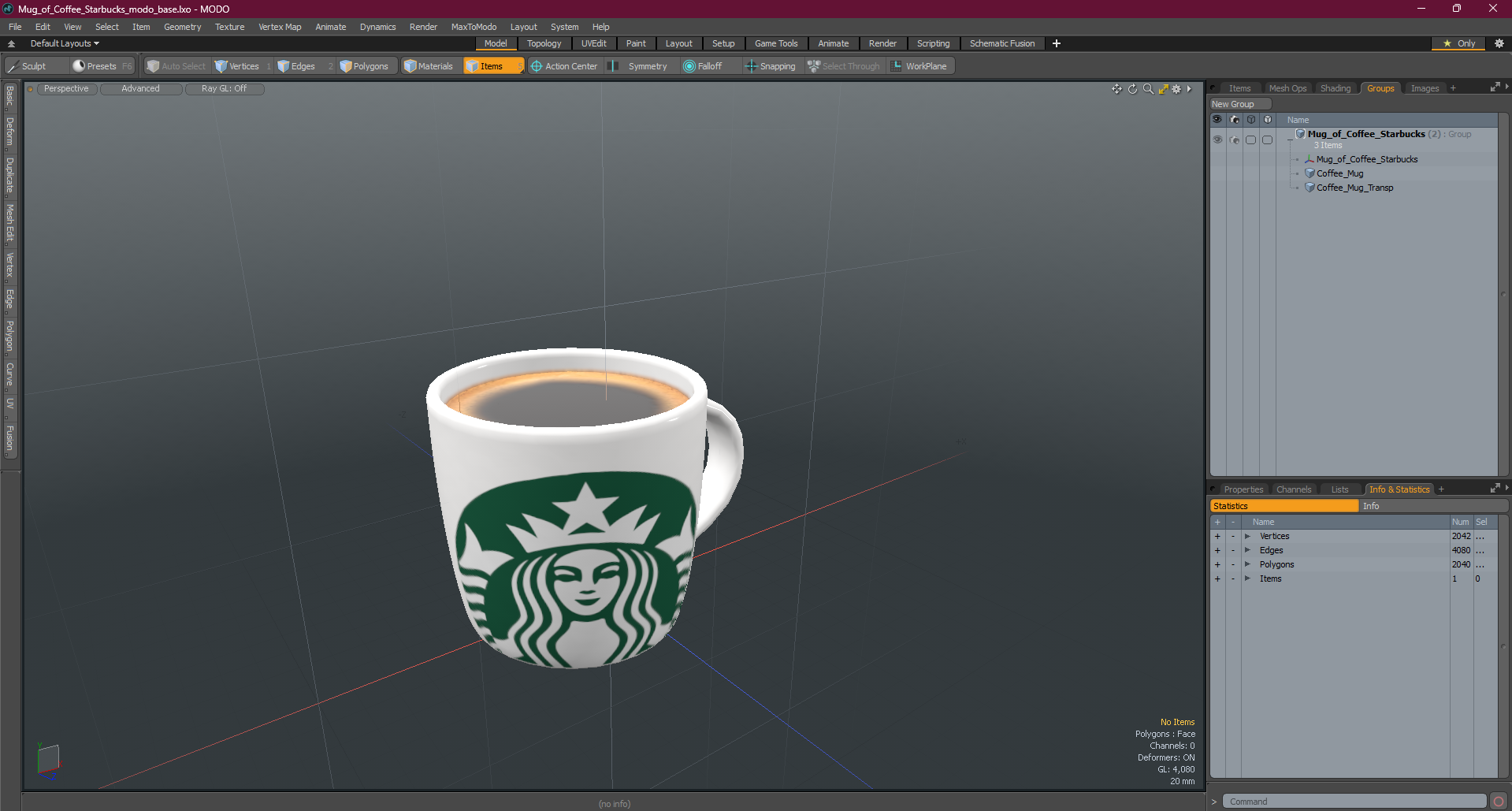
Task: Open the Action Center options
Action: point(564,66)
